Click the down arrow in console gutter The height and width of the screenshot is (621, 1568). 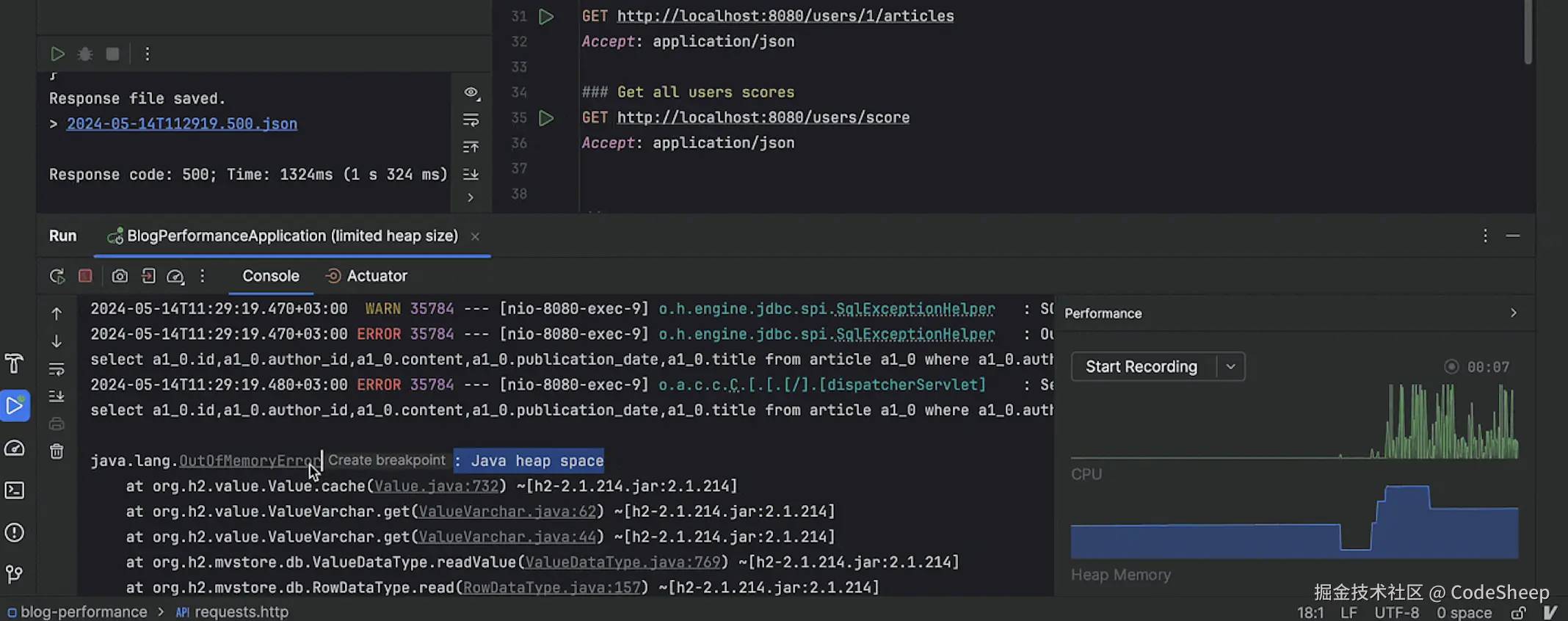coord(57,341)
